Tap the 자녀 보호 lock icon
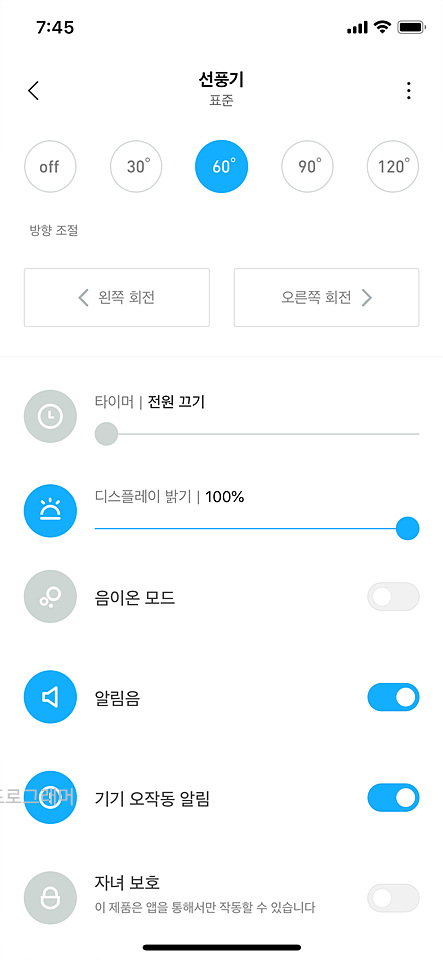443x960 pixels. coord(50,898)
